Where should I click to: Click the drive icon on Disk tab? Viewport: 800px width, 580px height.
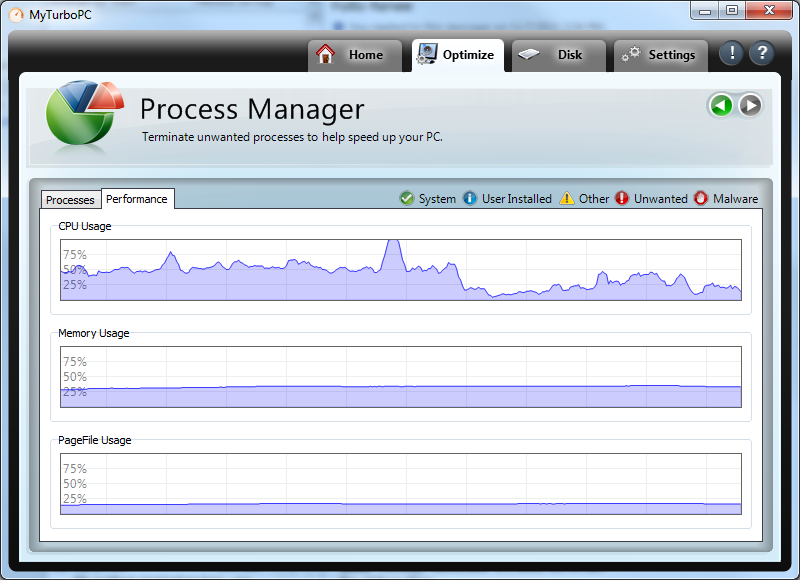(x=529, y=54)
